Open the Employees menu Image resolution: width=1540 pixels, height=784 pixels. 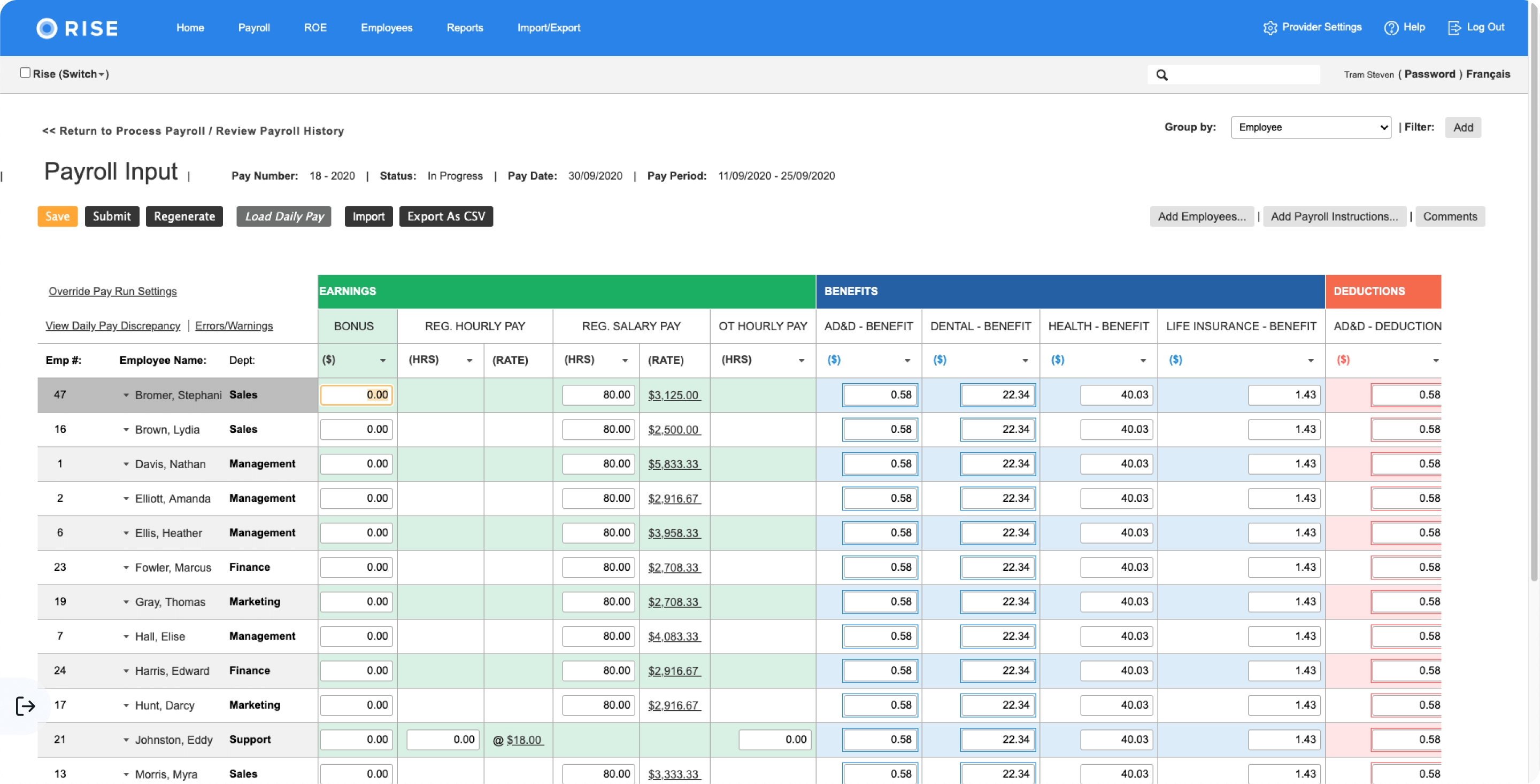click(386, 28)
